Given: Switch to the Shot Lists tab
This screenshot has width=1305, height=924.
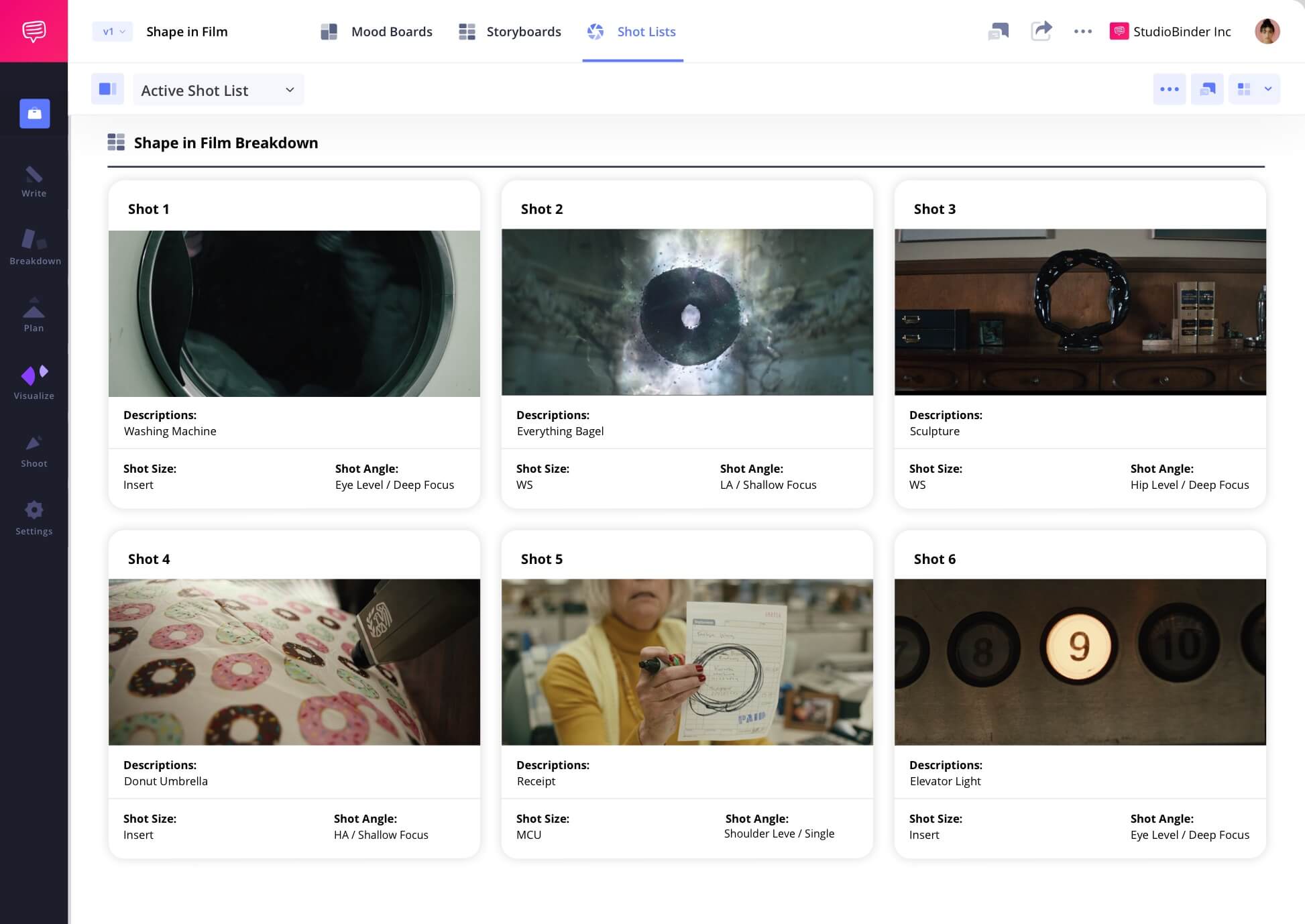Looking at the screenshot, I should (x=645, y=32).
